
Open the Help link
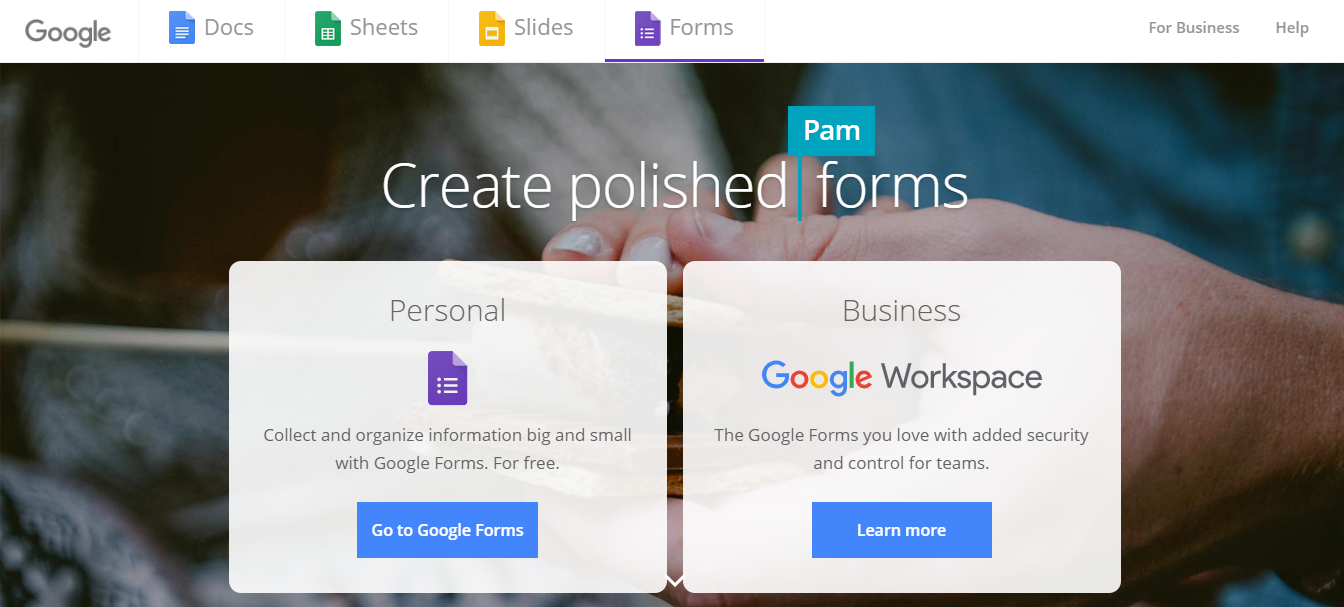point(1292,28)
